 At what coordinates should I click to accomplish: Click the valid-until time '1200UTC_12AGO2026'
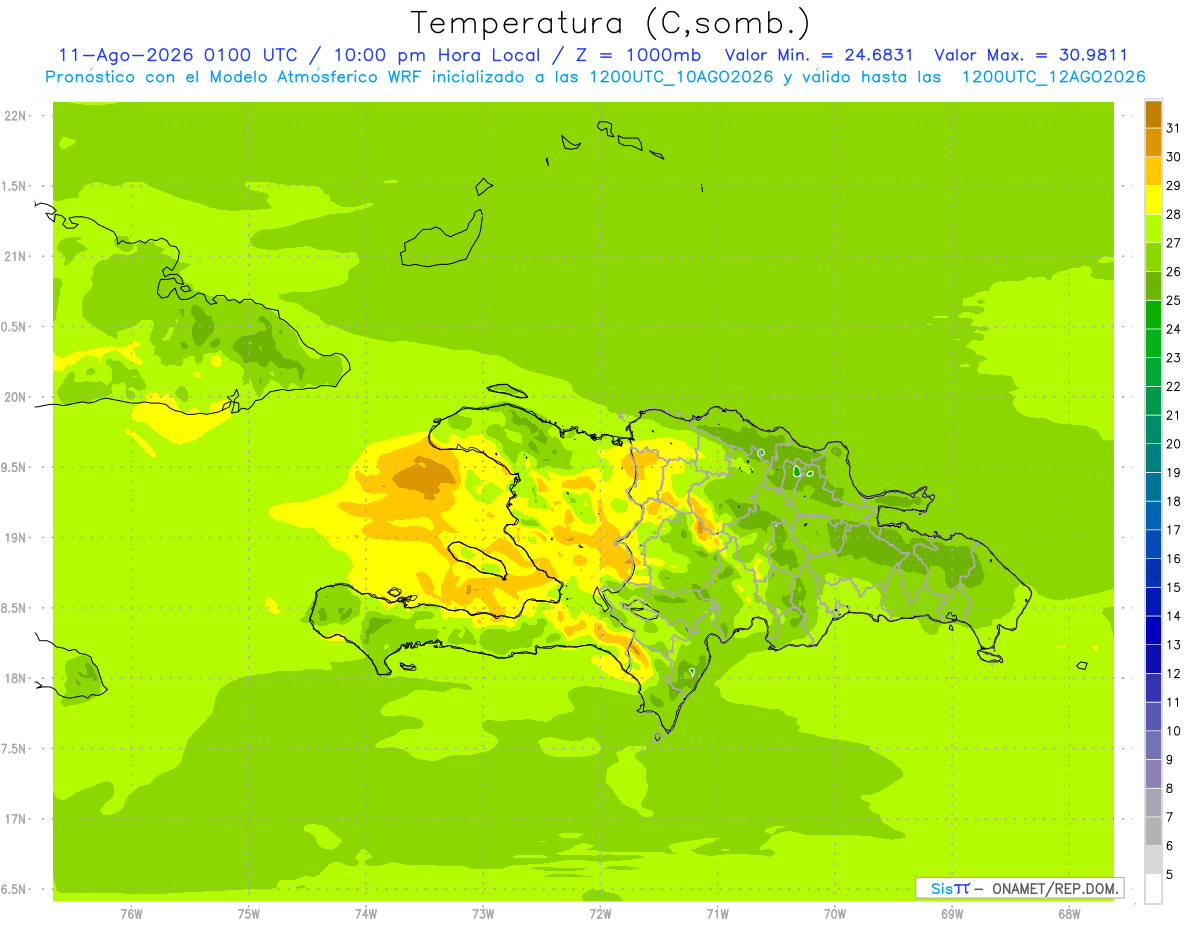(1053, 77)
